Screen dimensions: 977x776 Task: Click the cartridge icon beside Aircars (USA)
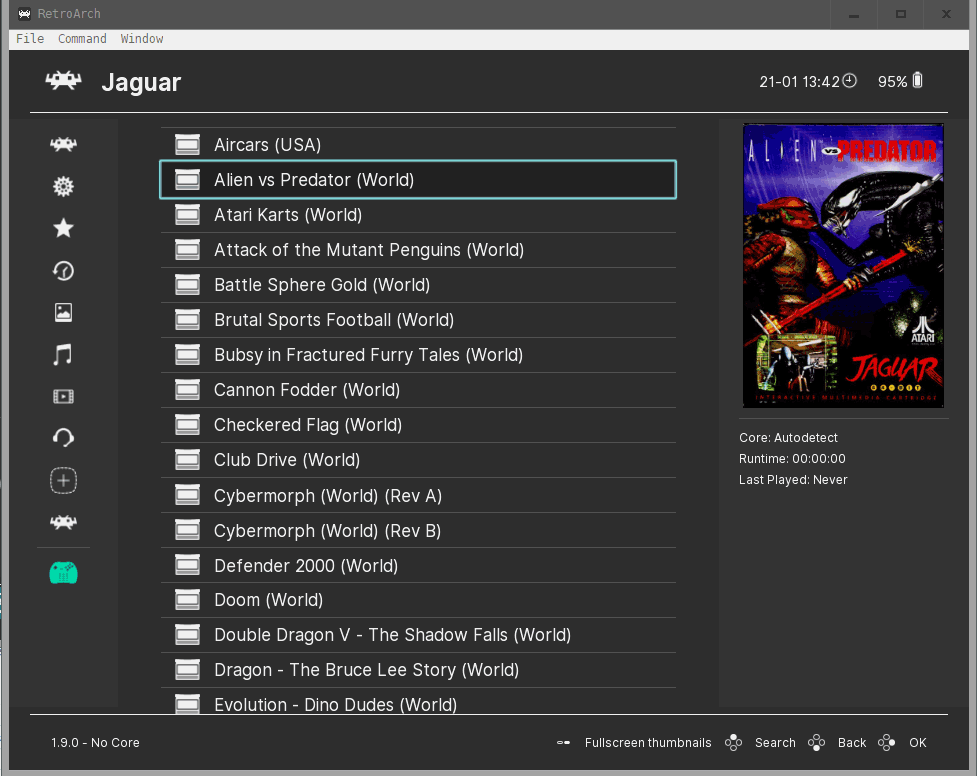[187, 145]
